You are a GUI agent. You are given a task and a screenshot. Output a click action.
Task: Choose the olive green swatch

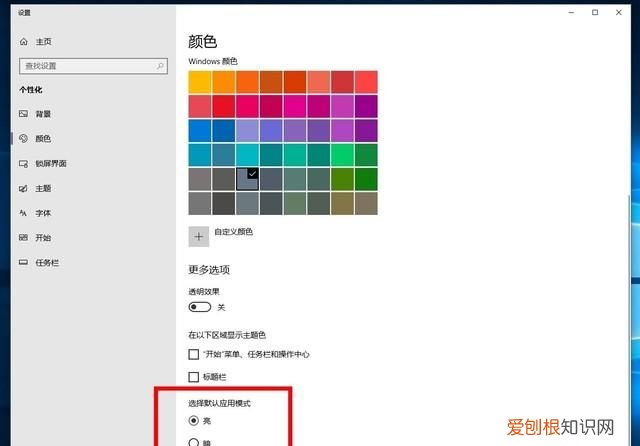(342, 179)
